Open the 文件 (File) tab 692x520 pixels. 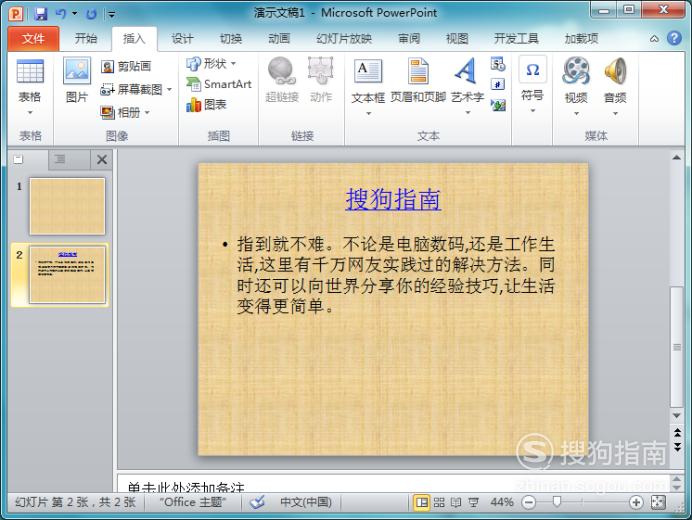pos(33,39)
